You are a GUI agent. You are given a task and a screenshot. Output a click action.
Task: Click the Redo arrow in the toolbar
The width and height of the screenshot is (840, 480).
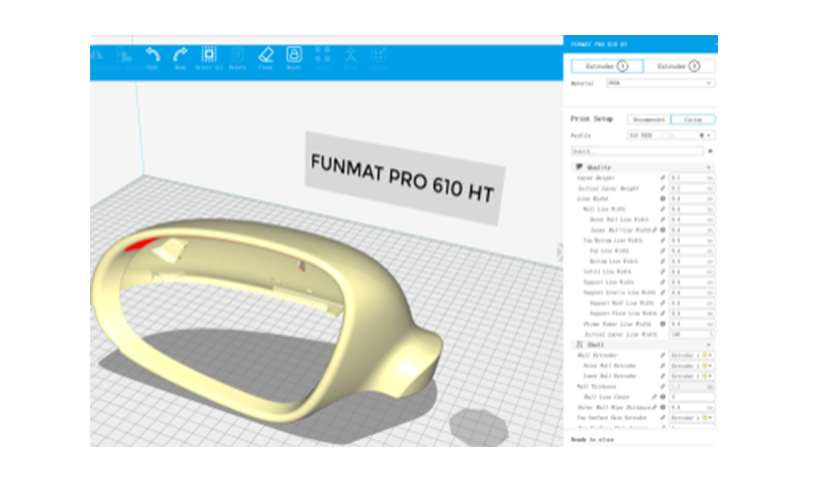point(181,57)
